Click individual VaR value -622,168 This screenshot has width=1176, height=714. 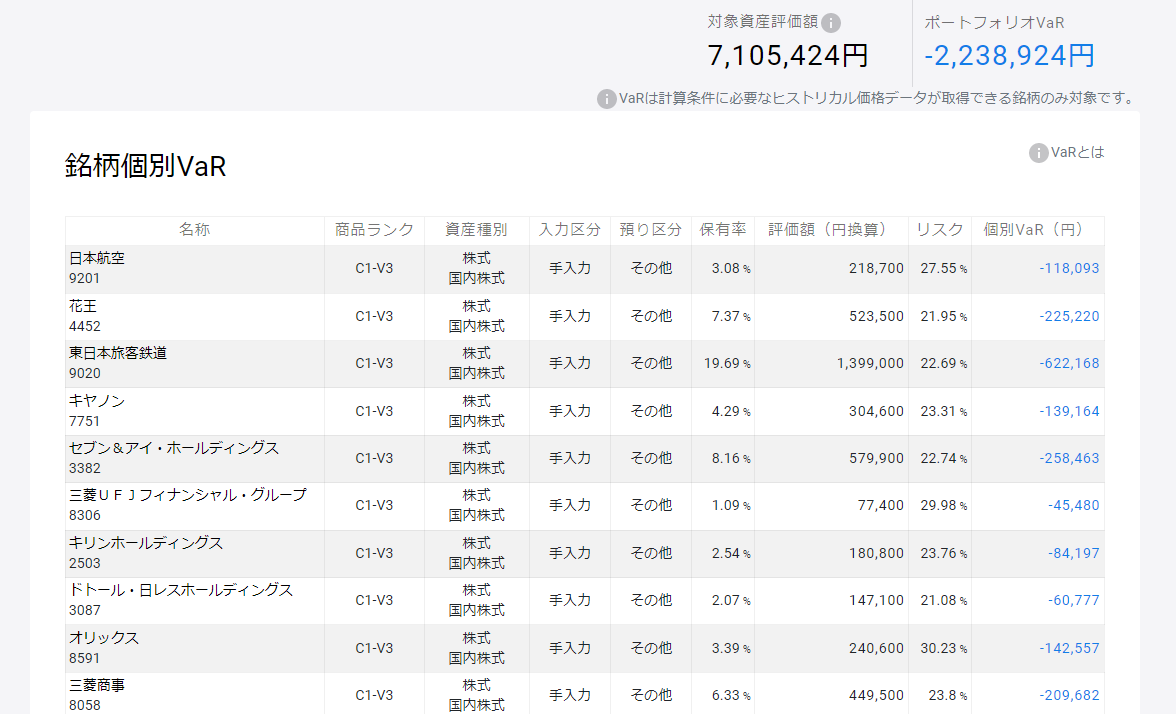1069,364
